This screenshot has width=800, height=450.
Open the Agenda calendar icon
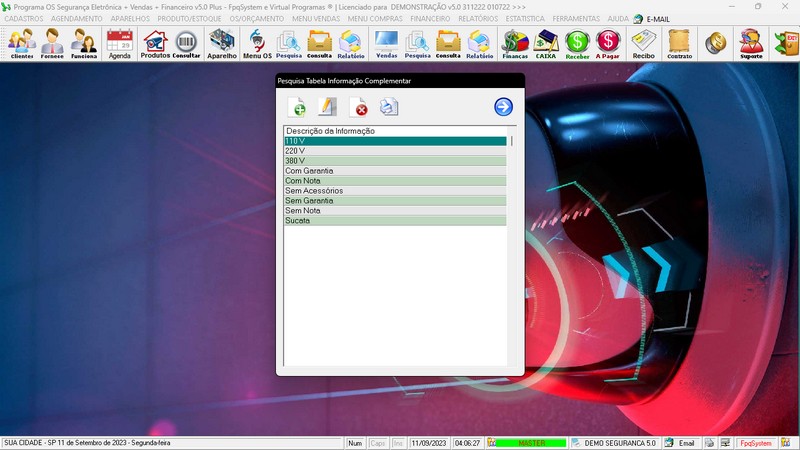119,43
